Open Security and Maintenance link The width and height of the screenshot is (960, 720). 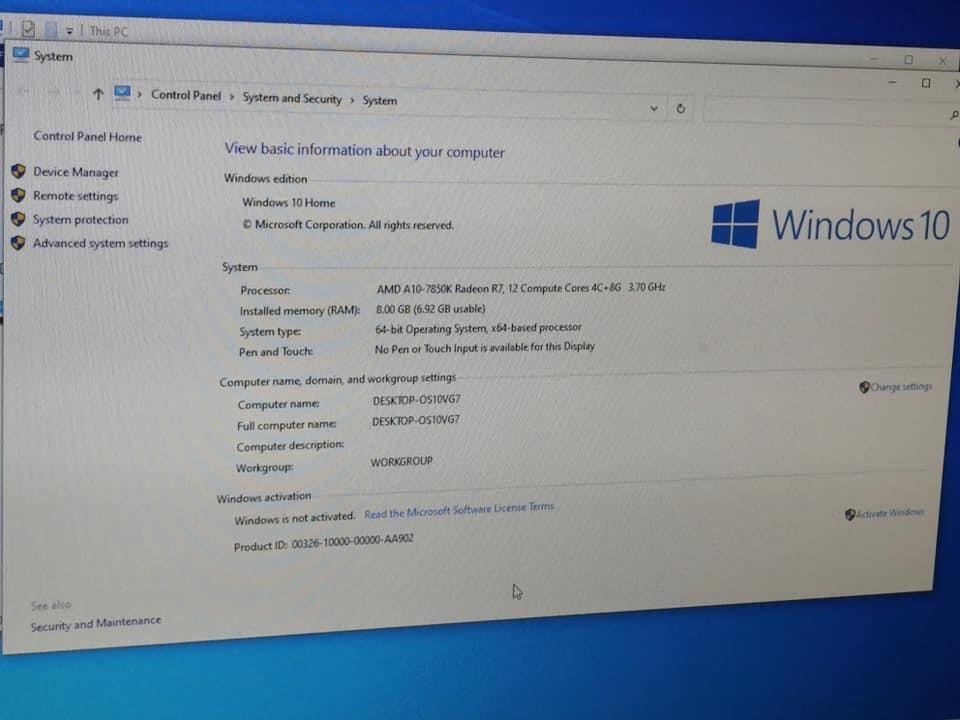click(x=96, y=623)
